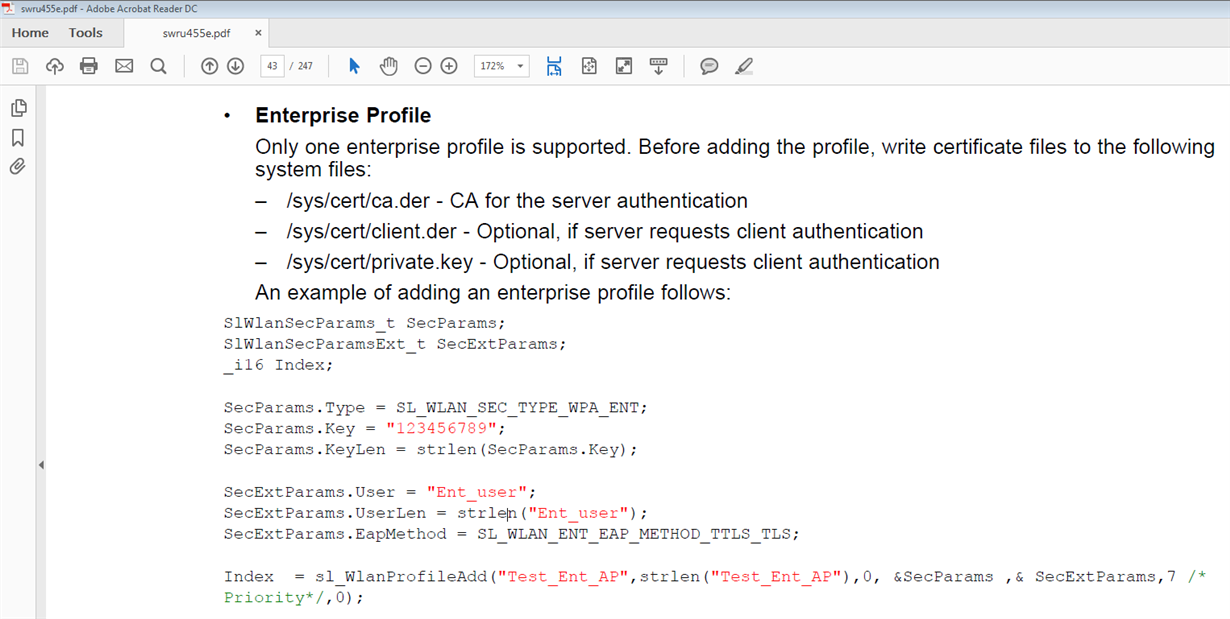Screen dimensions: 1230x619
Task: Print the document
Action: pyautogui.click(x=89, y=66)
